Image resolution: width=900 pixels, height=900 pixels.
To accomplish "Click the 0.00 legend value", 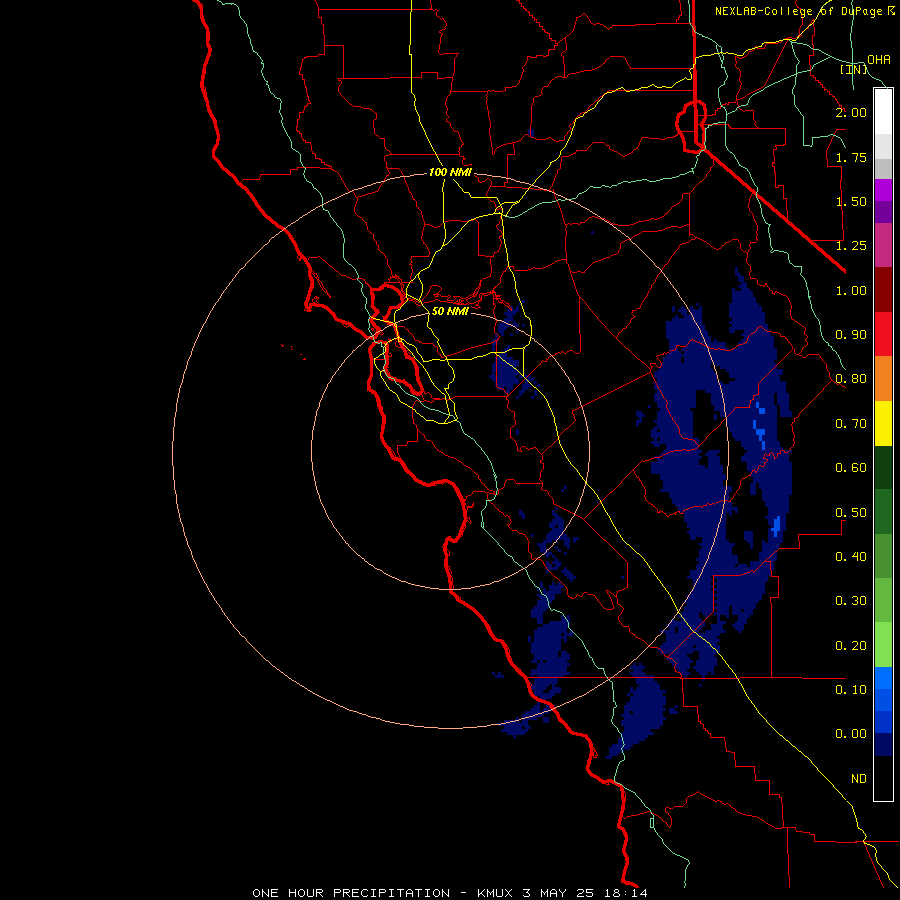I will (851, 734).
